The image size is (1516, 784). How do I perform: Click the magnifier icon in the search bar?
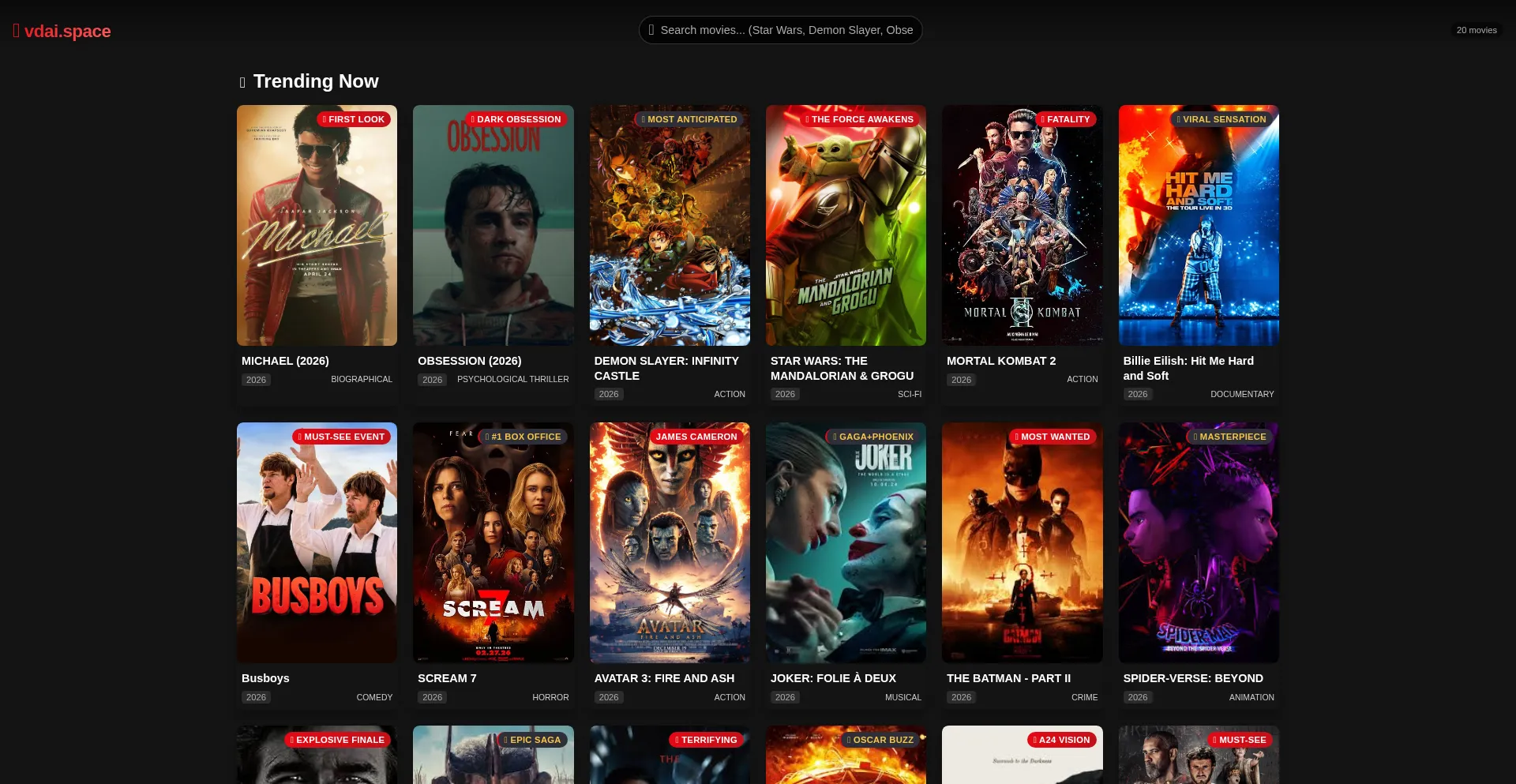(651, 30)
